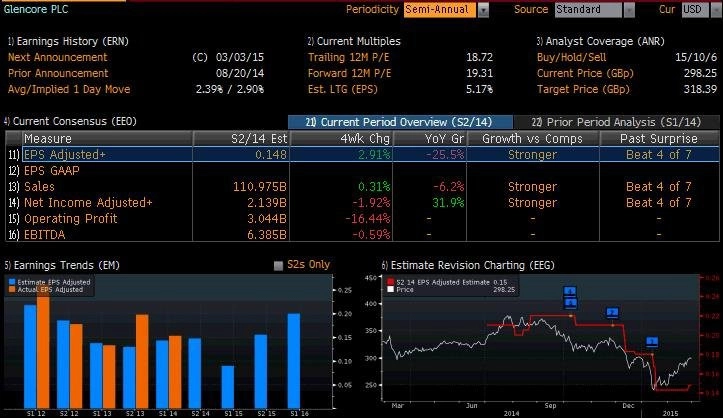Open Earnings History (ERN) section
Image resolution: width=723 pixels, height=418 pixels.
coord(68,41)
